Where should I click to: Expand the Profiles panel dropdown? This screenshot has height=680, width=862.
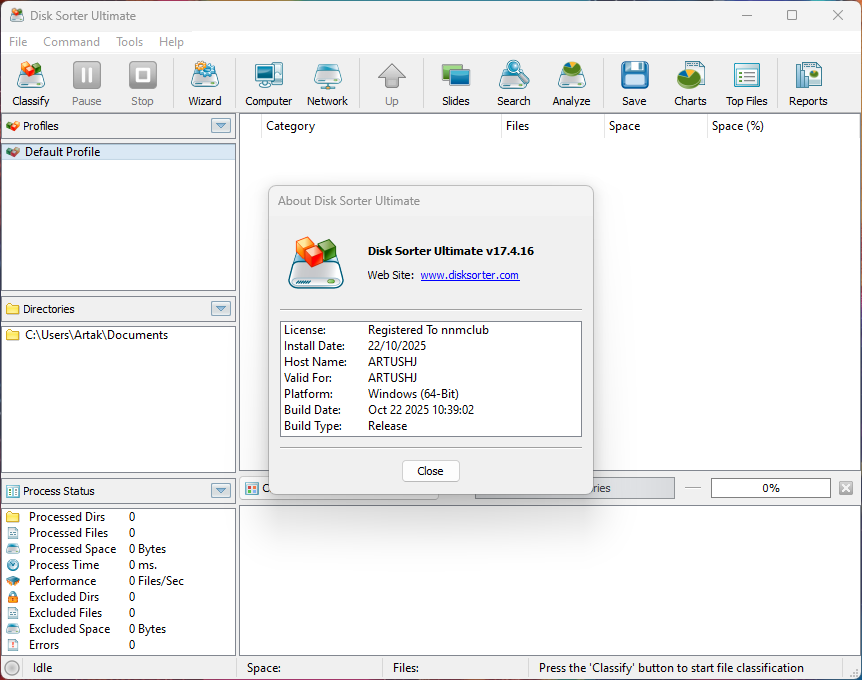coord(221,126)
